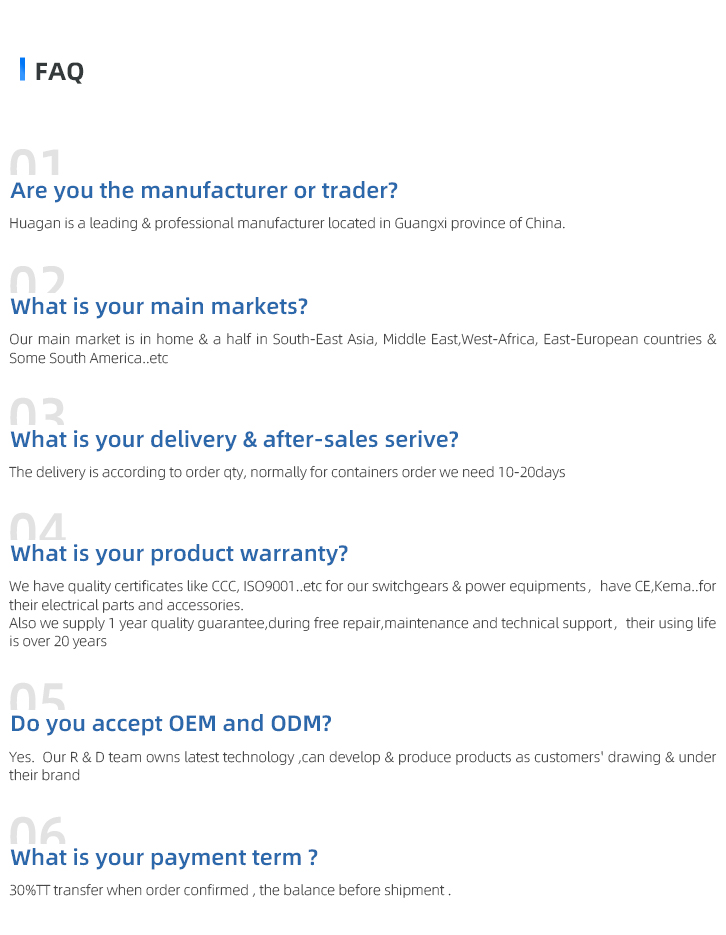Click the 10-20days delivery answer text
The width and height of the screenshot is (726, 935).
point(287,472)
